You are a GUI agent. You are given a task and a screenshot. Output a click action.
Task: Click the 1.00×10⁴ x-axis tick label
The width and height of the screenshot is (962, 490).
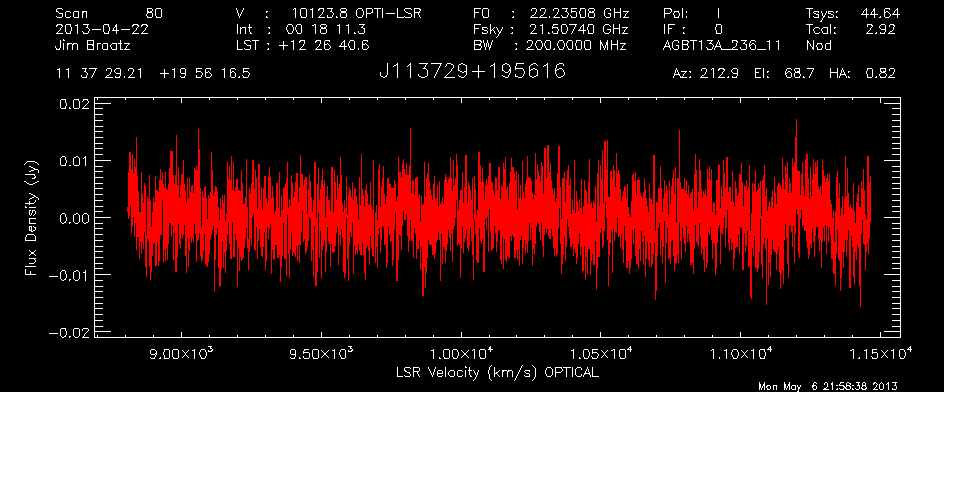click(x=461, y=354)
